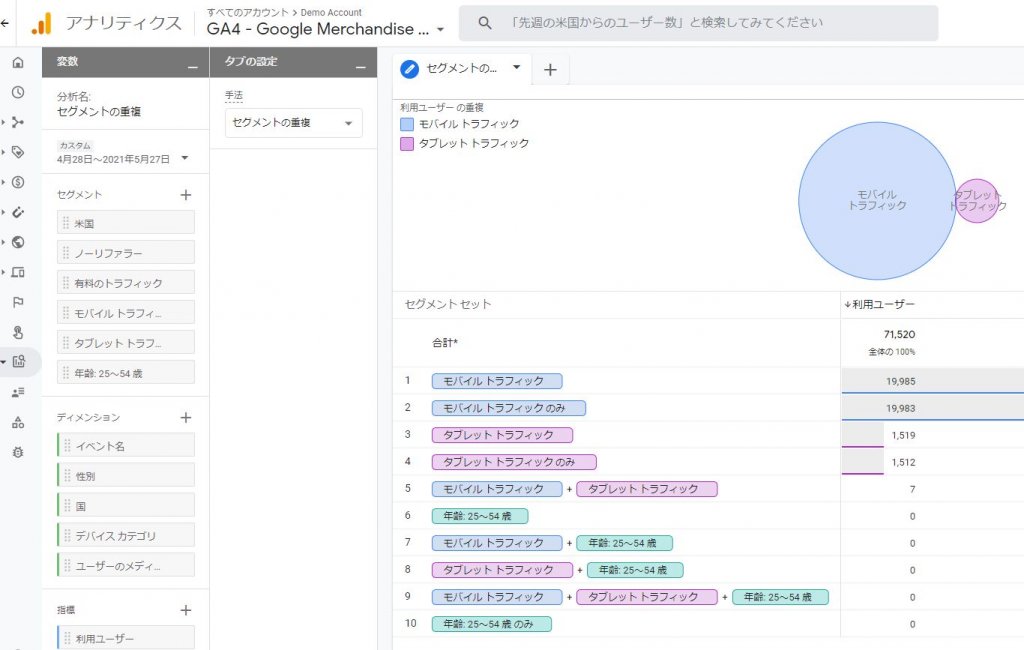Click the value 19,985 in the table
1024x650 pixels.
click(x=901, y=382)
